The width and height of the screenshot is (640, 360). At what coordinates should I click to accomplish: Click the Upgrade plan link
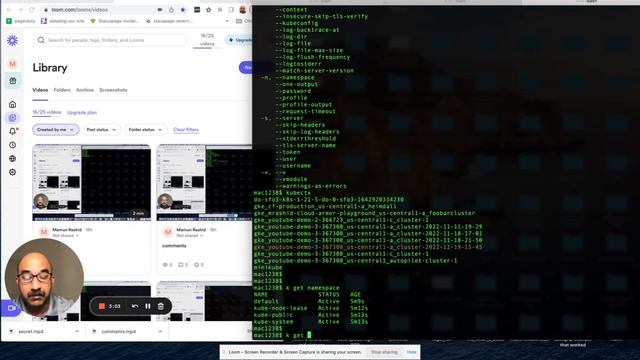point(82,113)
